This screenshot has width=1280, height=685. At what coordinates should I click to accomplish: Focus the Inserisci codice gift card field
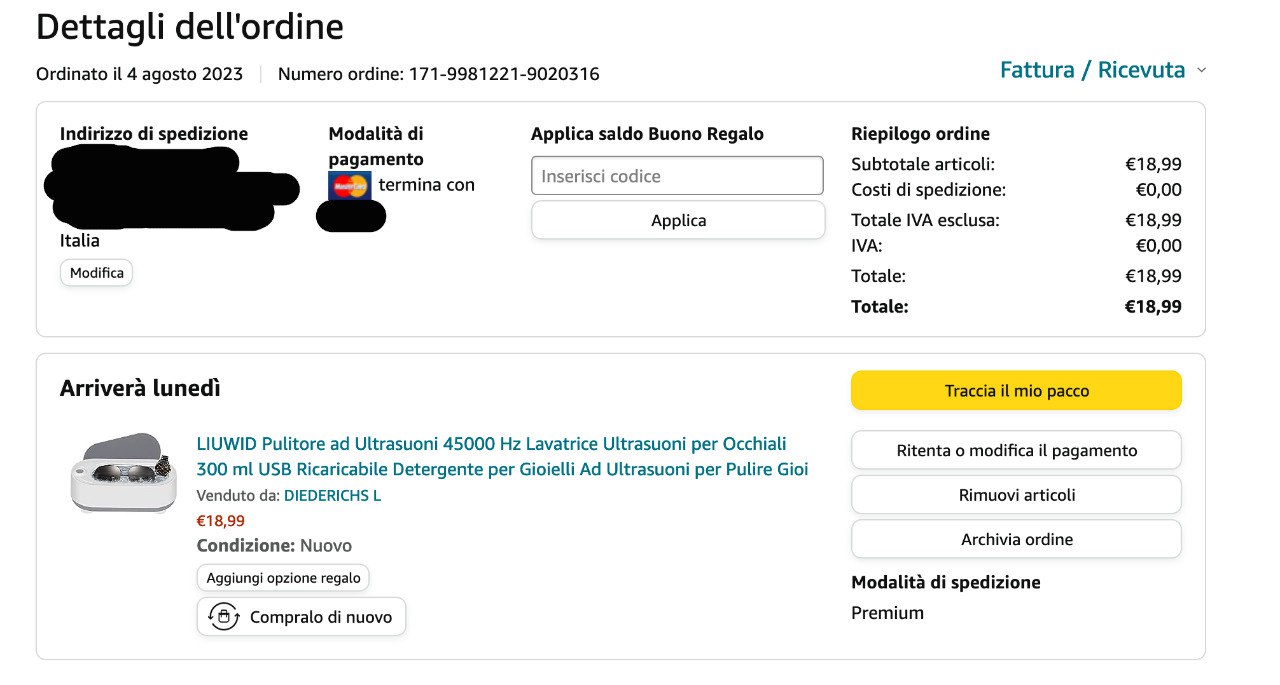tap(677, 176)
